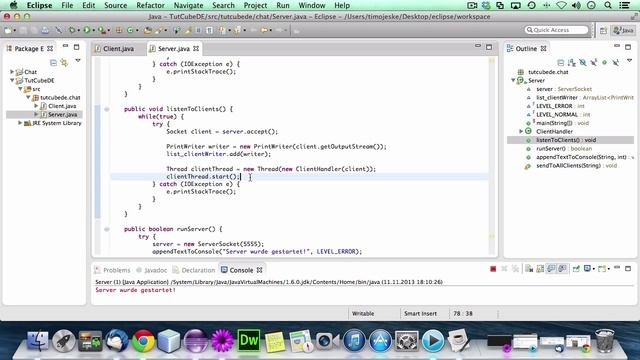Image resolution: width=640 pixels, height=360 pixels.
Task: Collapse the listenToClients method fold marker
Action: pos(107,109)
